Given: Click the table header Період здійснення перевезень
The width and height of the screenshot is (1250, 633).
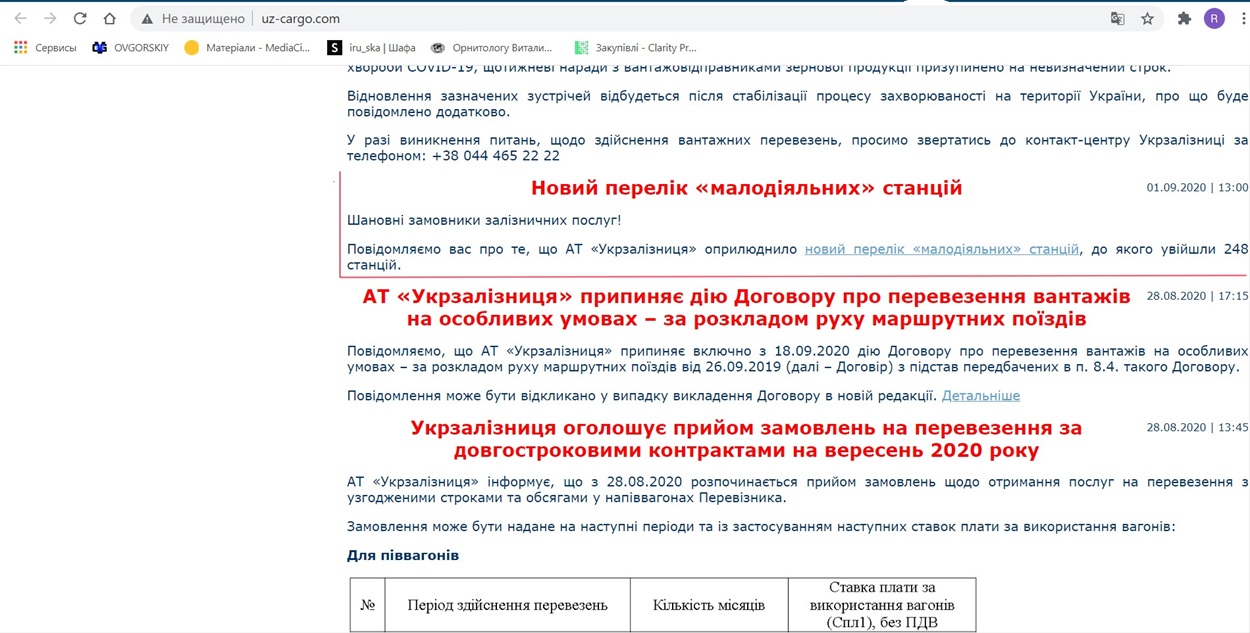Looking at the screenshot, I should (x=507, y=605).
